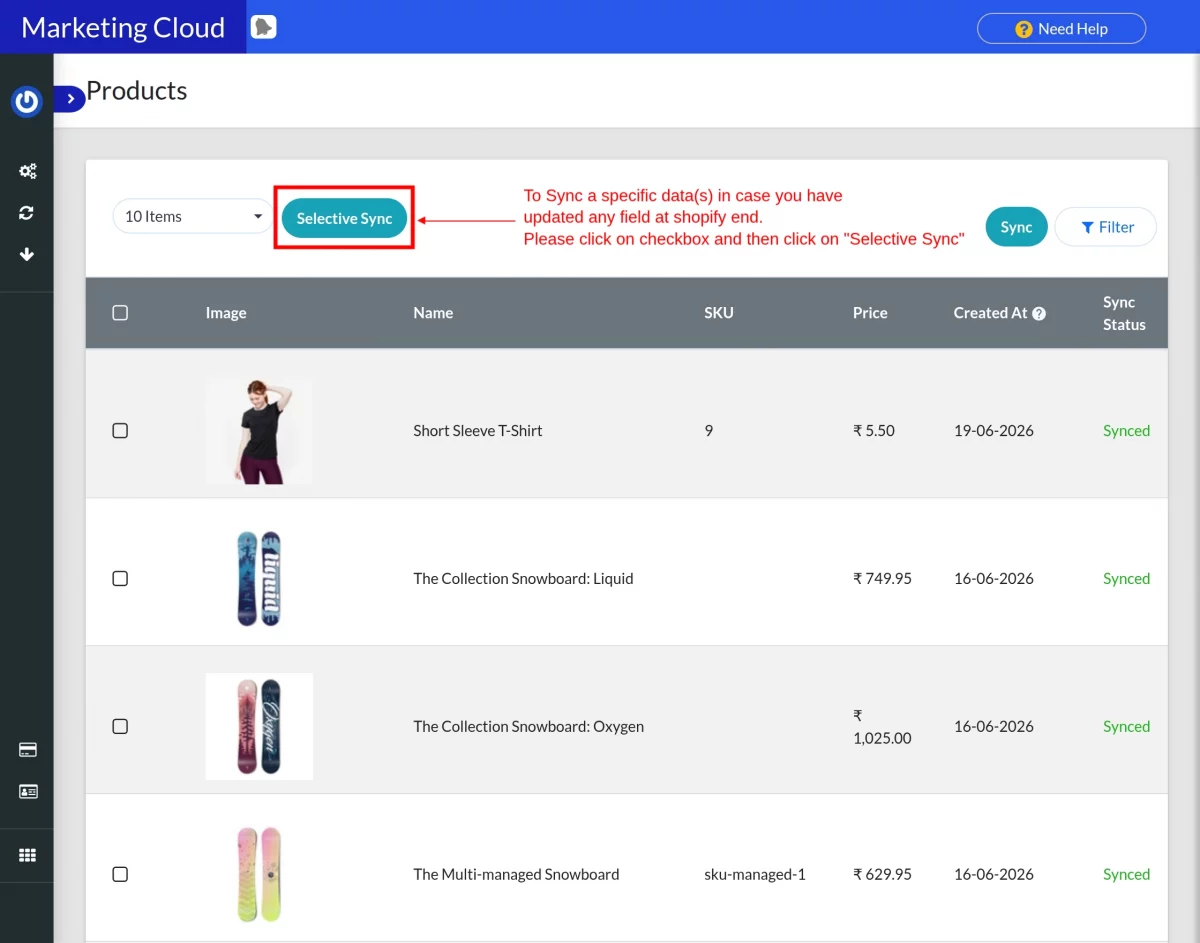Screen dimensions: 1200x943
Task: Click the ID card sidebar icon
Action: pos(28,792)
